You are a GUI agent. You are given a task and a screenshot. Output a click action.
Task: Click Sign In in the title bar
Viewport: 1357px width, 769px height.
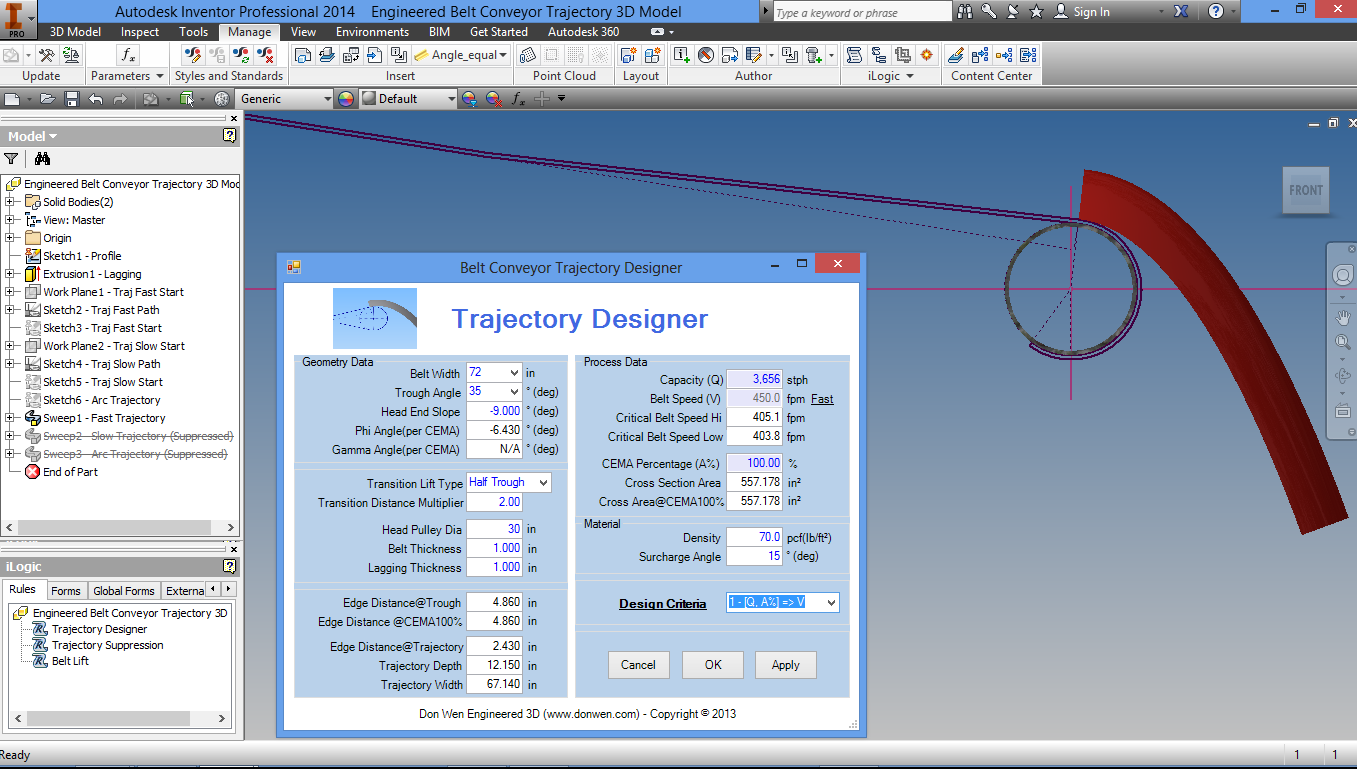pos(1092,12)
